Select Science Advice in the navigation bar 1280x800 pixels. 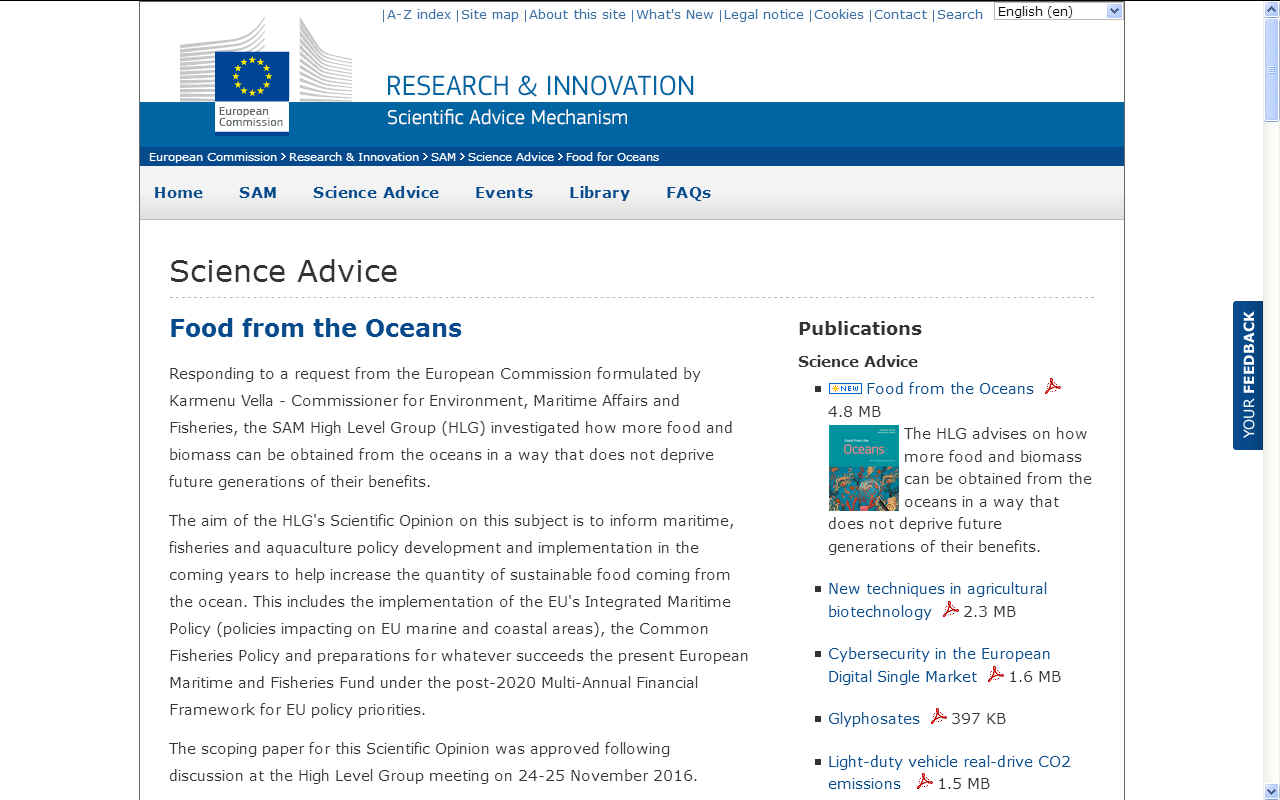(x=376, y=193)
